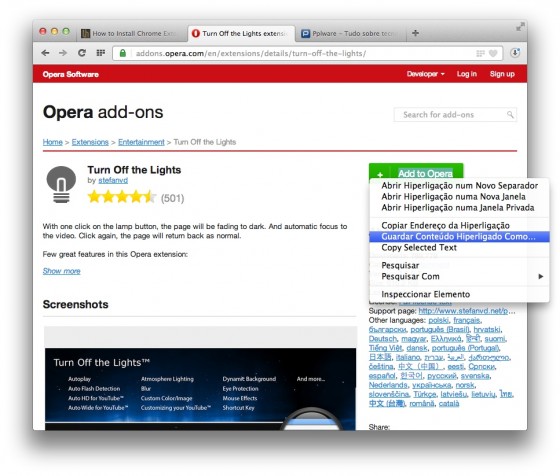The width and height of the screenshot is (560, 476).
Task: Switch language to dansk
Action: pos(417,348)
